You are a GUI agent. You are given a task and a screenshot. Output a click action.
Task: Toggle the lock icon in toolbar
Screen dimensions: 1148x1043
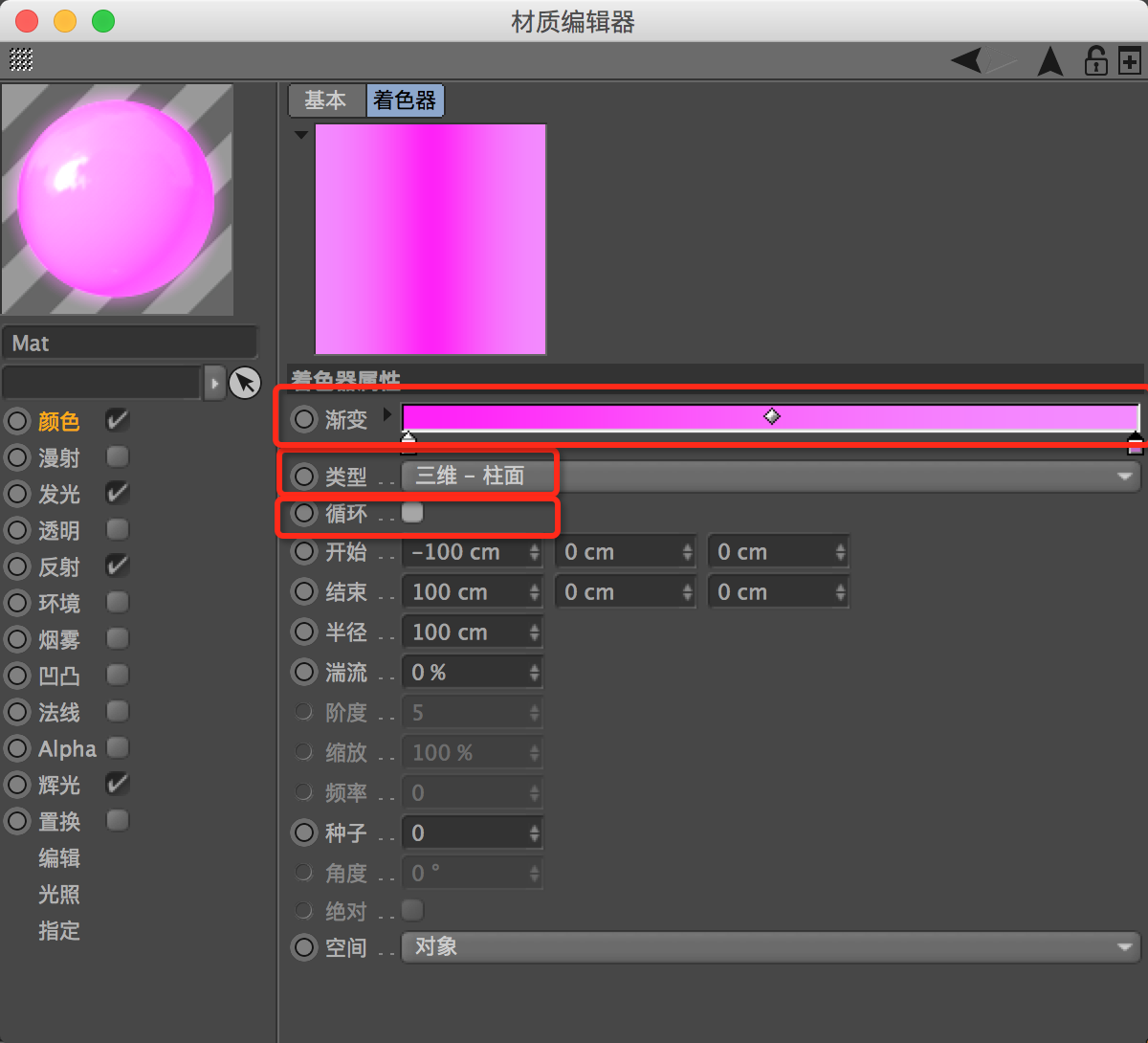click(x=1095, y=61)
